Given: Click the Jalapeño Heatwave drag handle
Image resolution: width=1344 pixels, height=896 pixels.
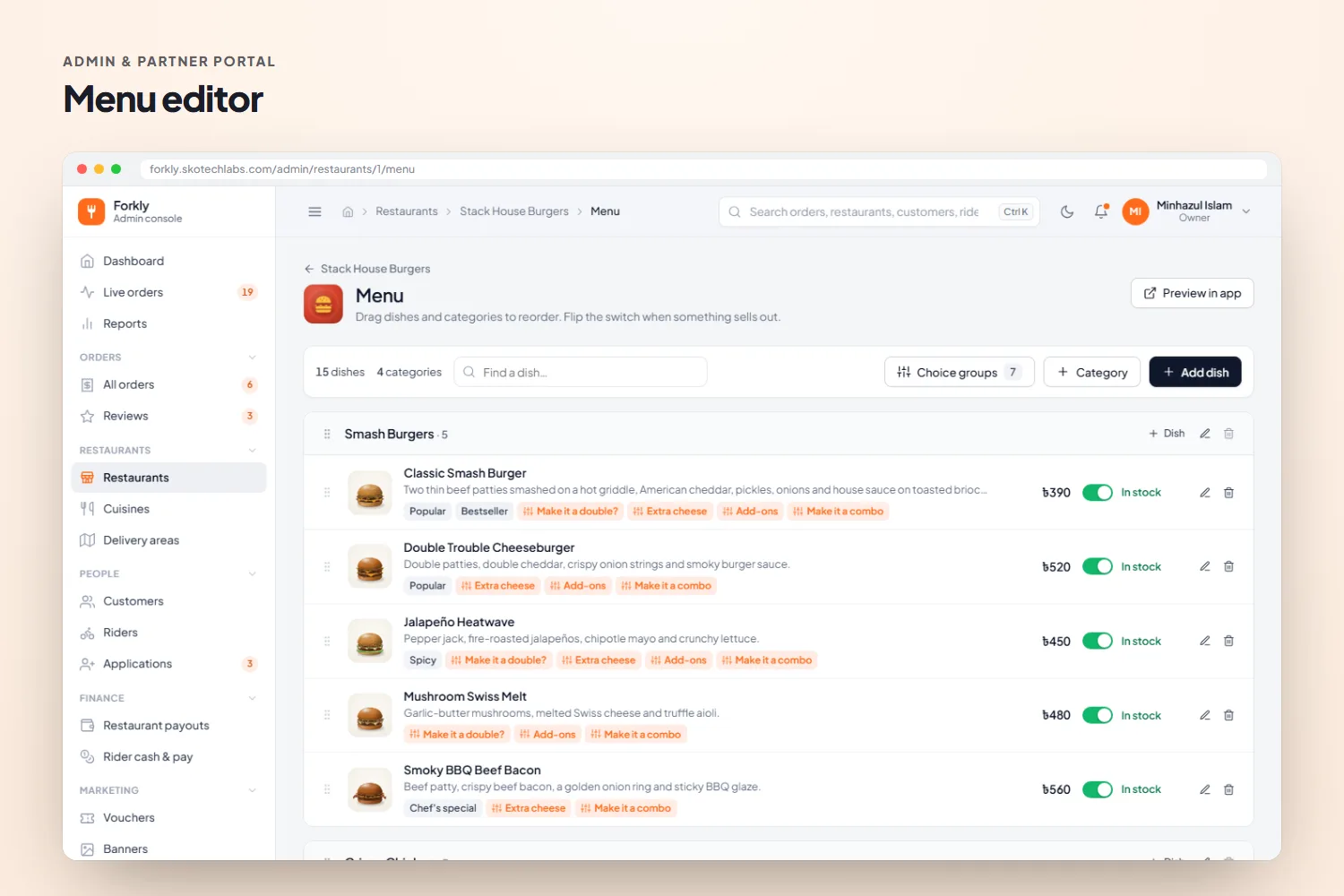Looking at the screenshot, I should [x=327, y=641].
